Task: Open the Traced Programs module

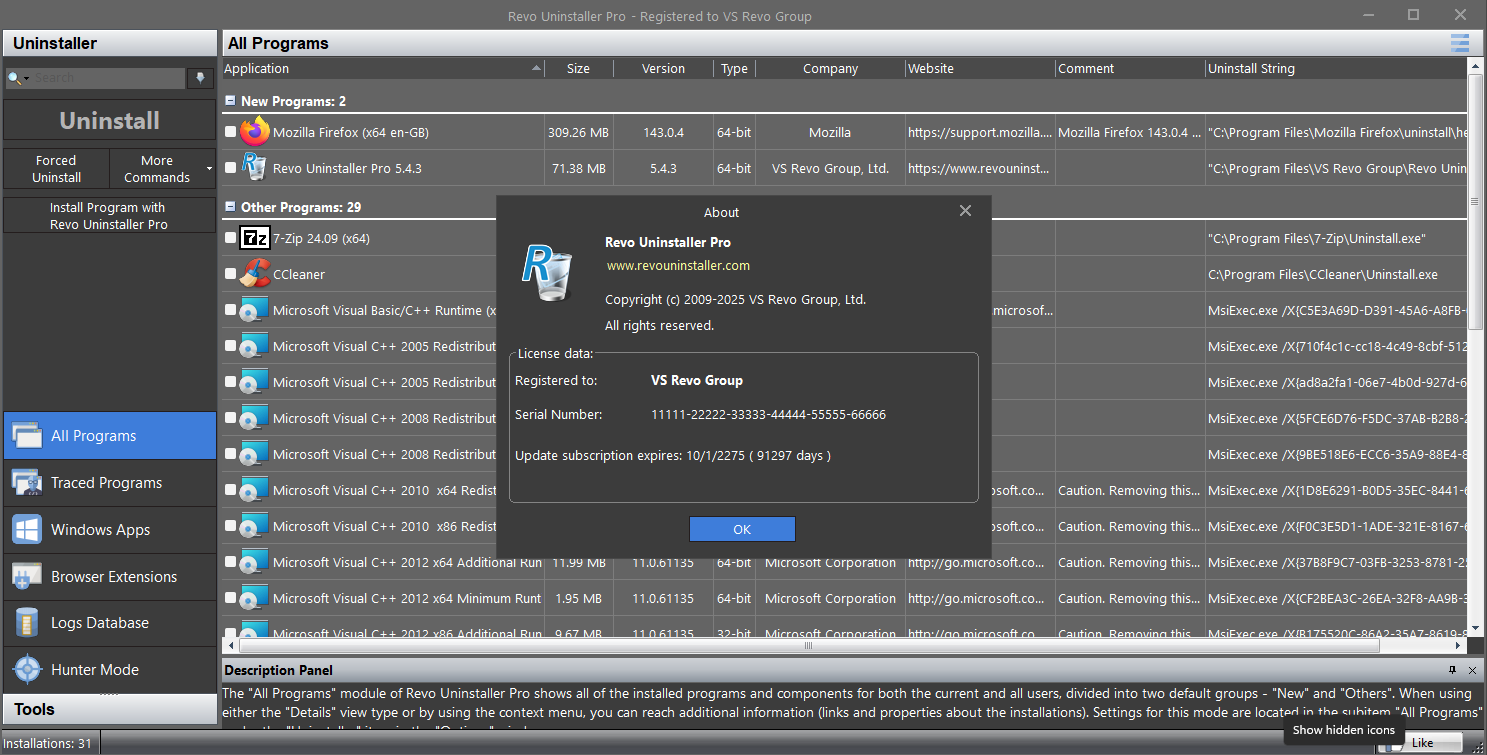Action: (x=110, y=483)
